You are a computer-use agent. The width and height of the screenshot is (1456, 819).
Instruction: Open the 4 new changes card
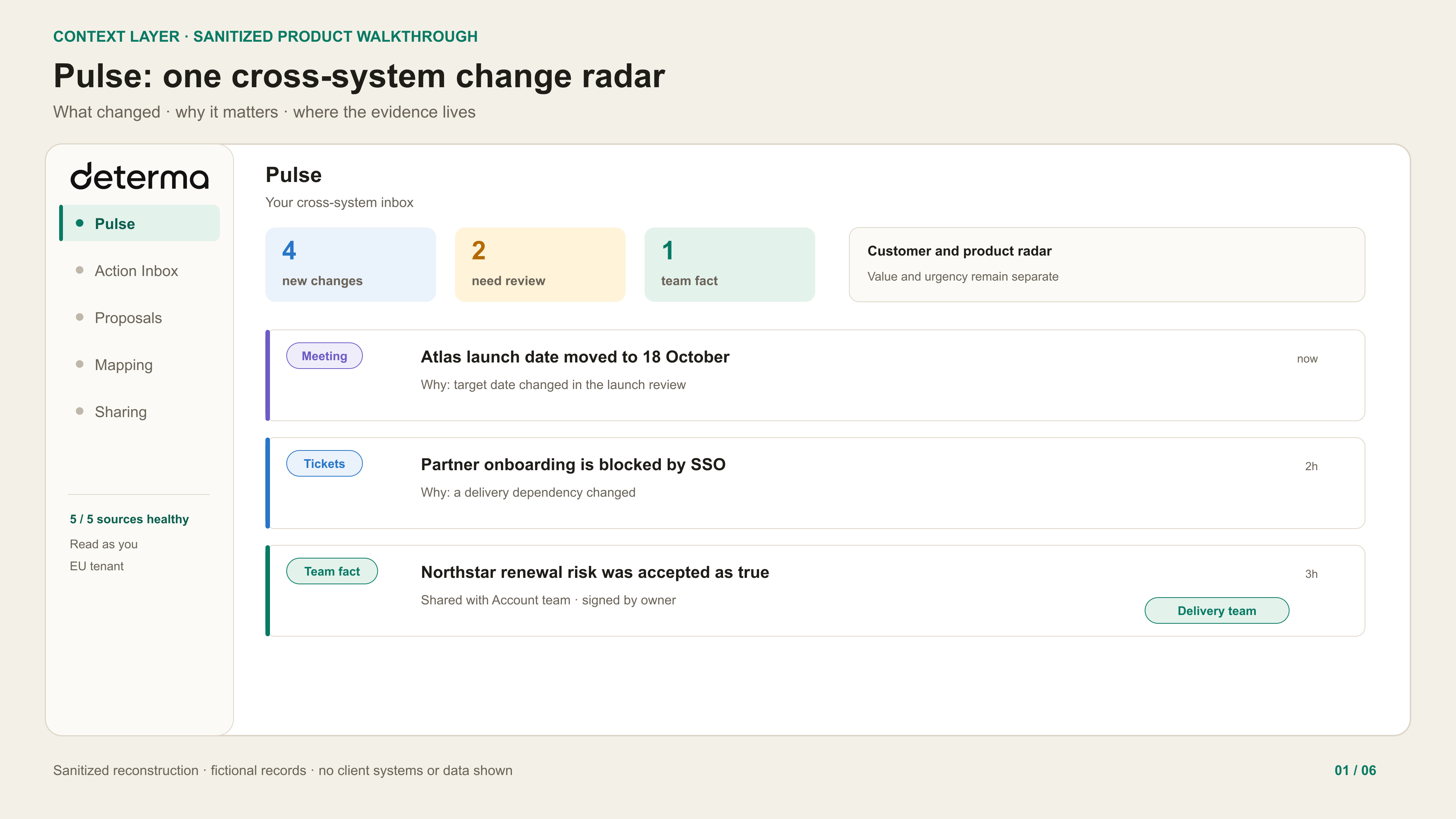coord(350,265)
